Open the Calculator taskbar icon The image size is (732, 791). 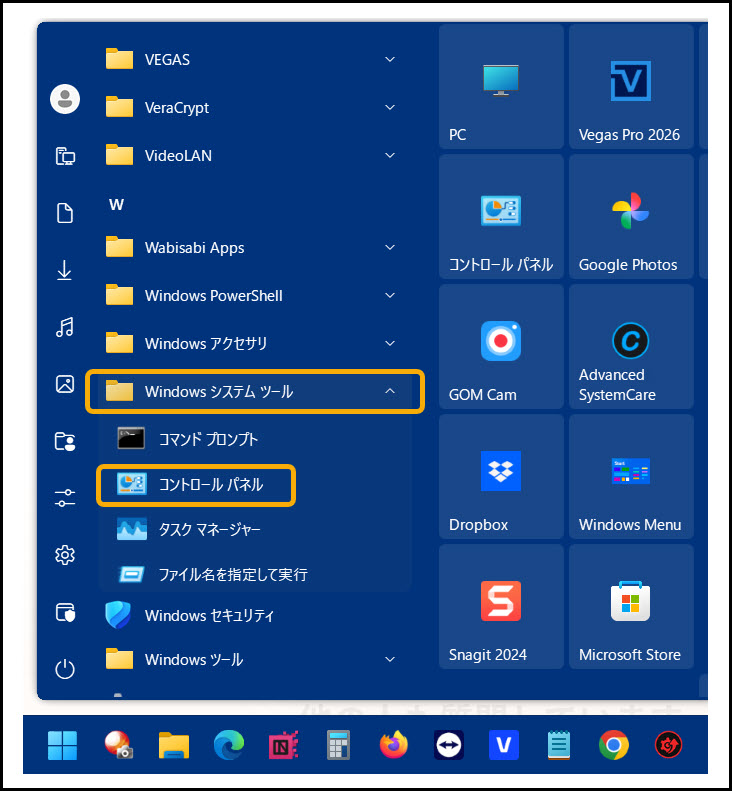[339, 745]
